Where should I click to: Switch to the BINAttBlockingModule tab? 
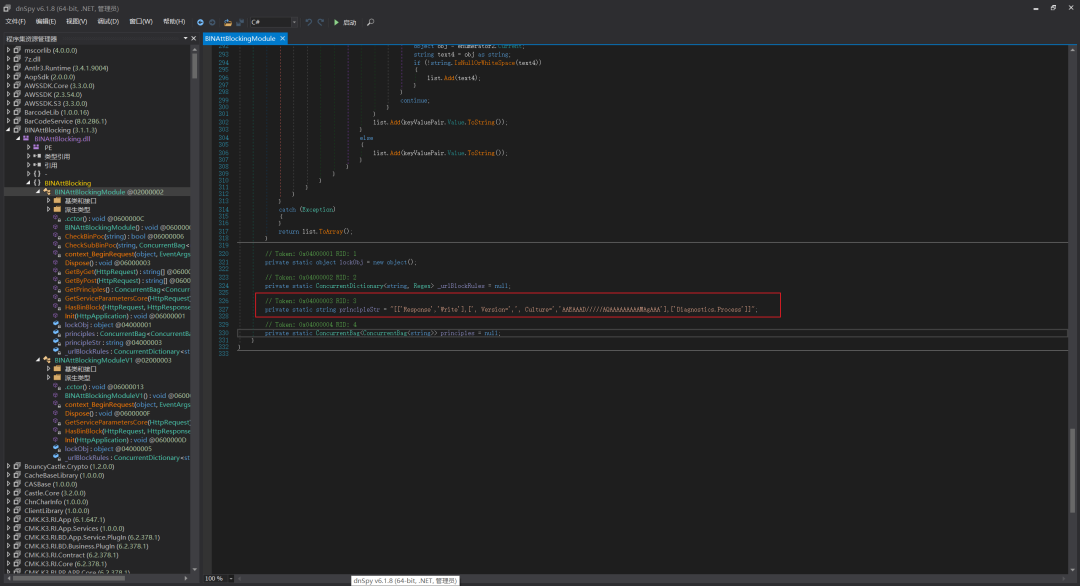(240, 39)
